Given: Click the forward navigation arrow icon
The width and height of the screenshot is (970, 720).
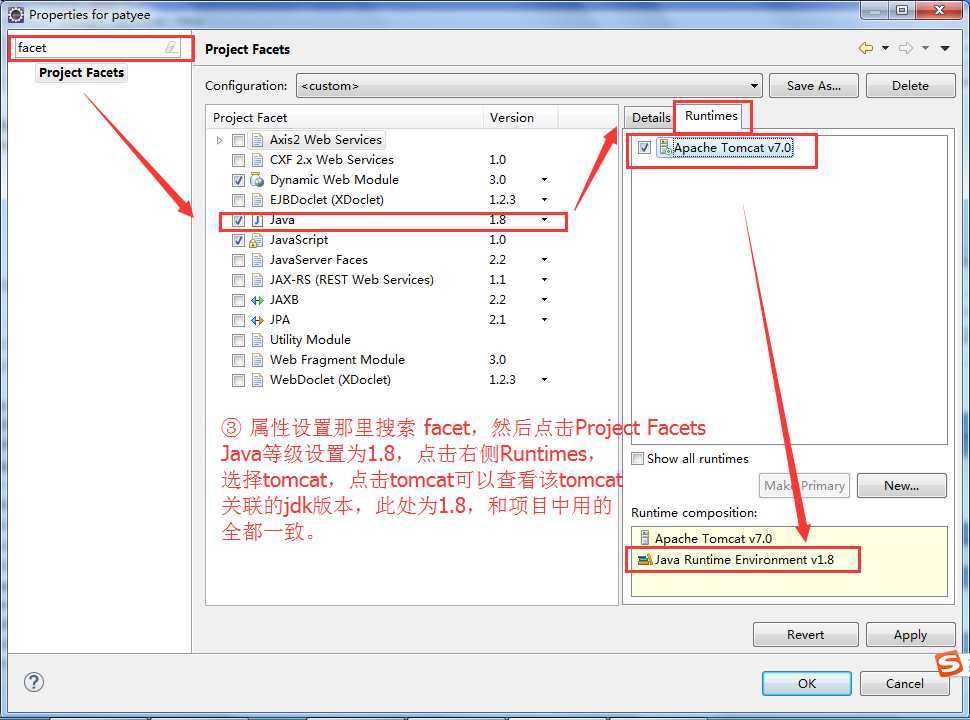Looking at the screenshot, I should point(906,48).
